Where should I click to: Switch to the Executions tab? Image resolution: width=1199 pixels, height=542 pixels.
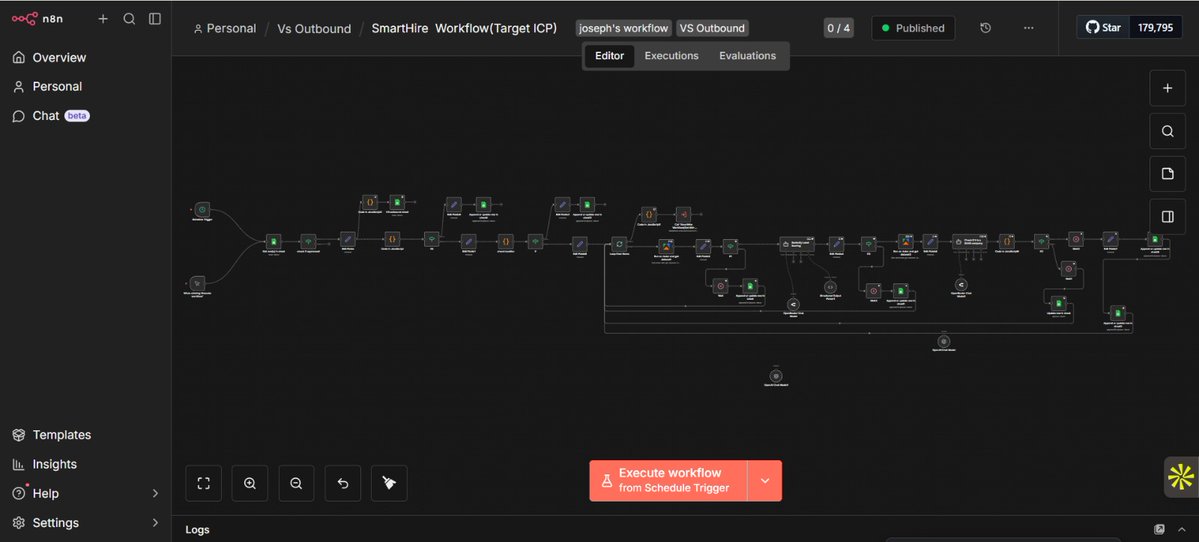coord(671,56)
